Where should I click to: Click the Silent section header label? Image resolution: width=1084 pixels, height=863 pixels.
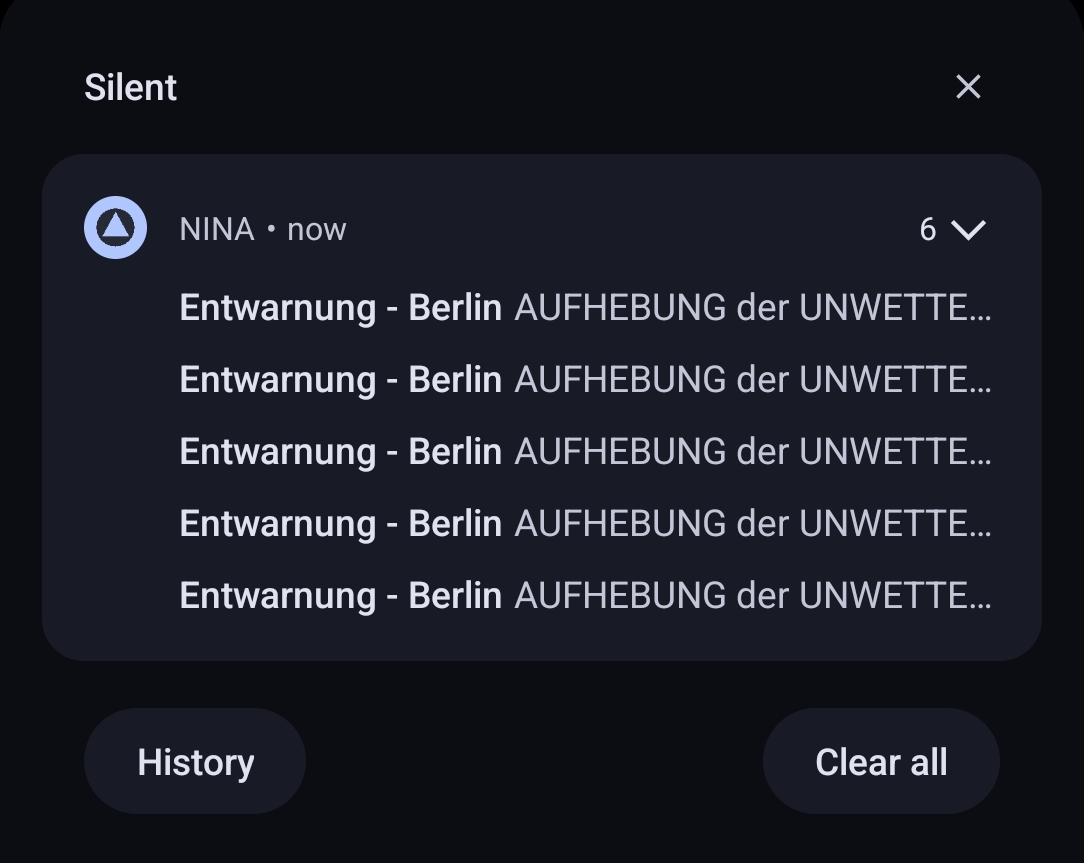(131, 88)
